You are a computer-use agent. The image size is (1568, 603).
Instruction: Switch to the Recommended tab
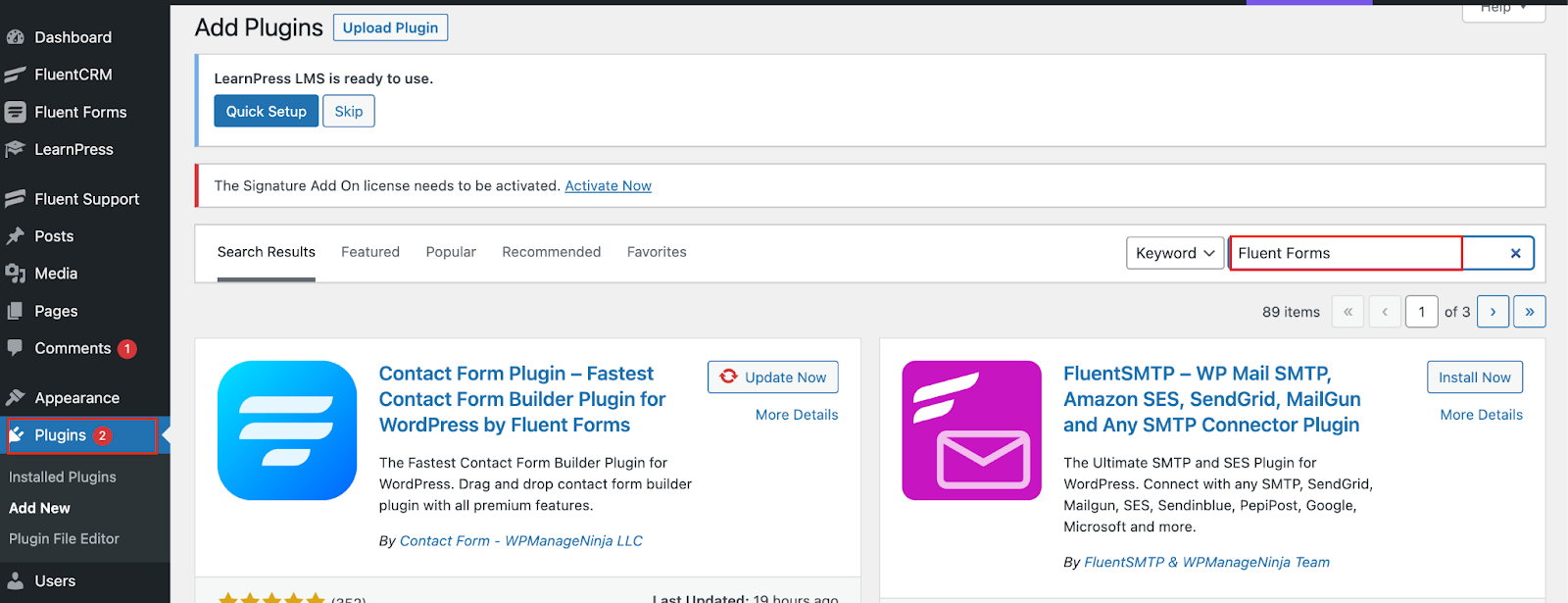pyautogui.click(x=552, y=252)
